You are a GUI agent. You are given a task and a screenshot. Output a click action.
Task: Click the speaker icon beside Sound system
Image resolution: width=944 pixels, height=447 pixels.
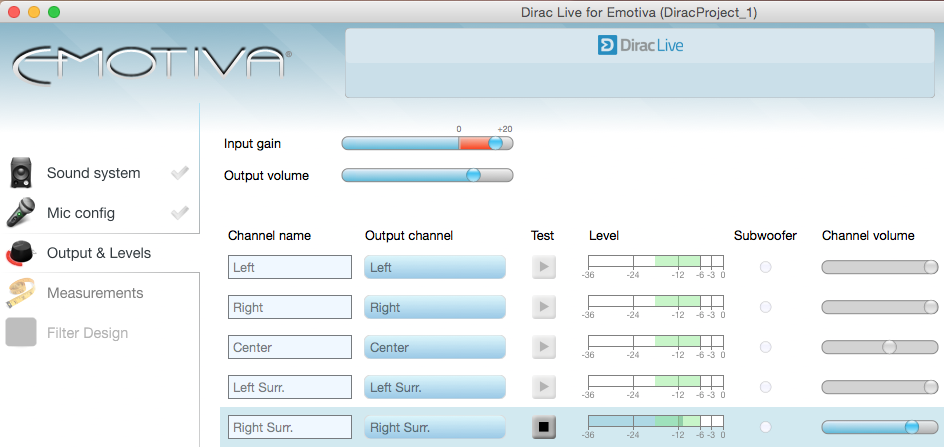tap(22, 173)
